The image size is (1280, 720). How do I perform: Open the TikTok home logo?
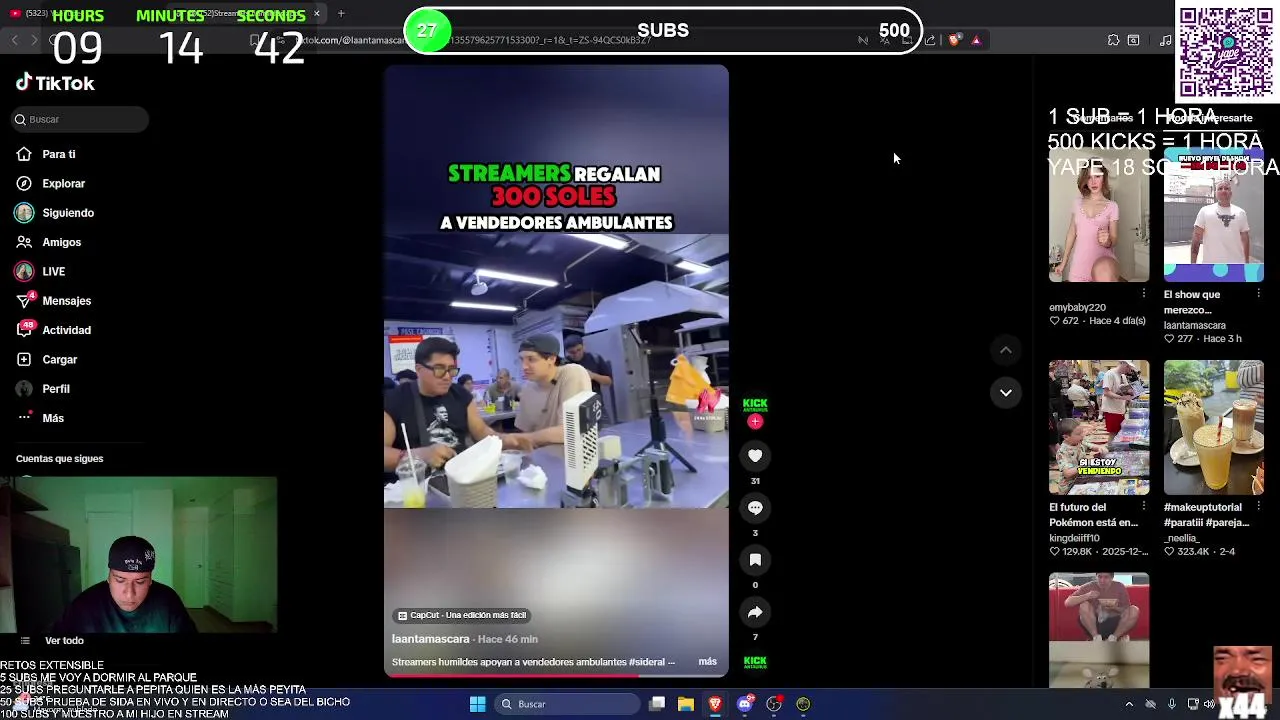(55, 83)
